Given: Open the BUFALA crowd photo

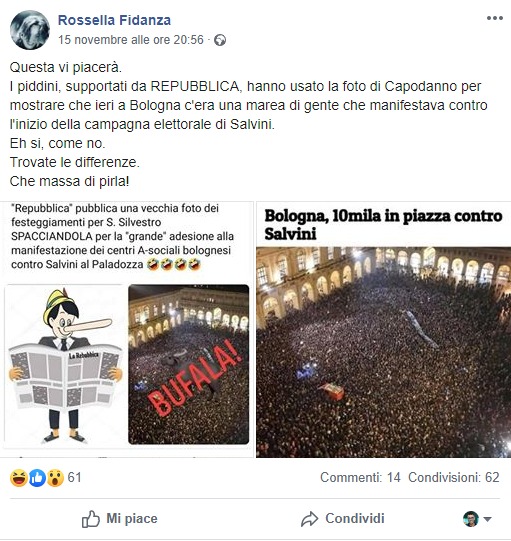Looking at the screenshot, I should [x=188, y=364].
